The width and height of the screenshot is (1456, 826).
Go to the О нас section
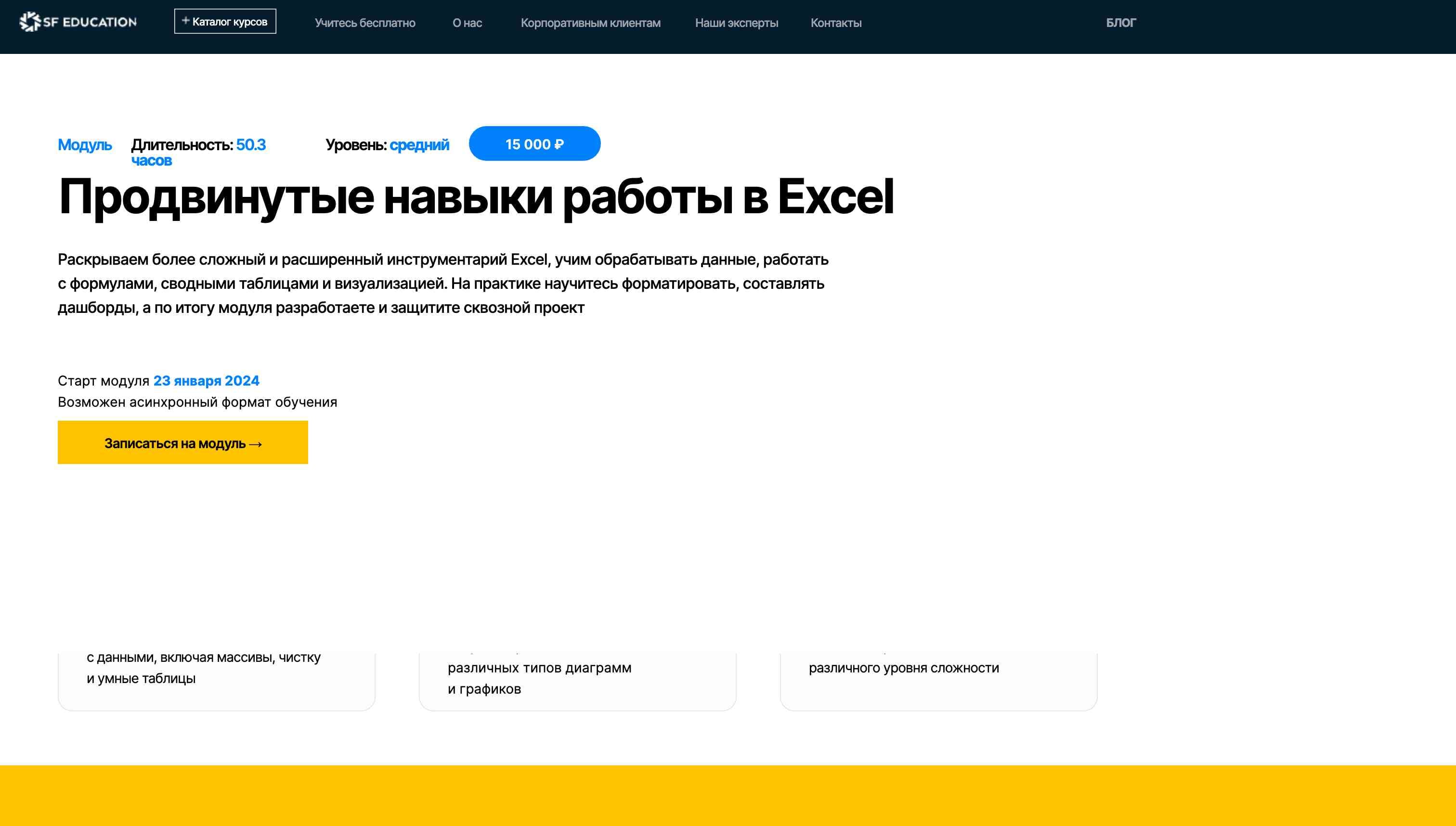pos(467,23)
